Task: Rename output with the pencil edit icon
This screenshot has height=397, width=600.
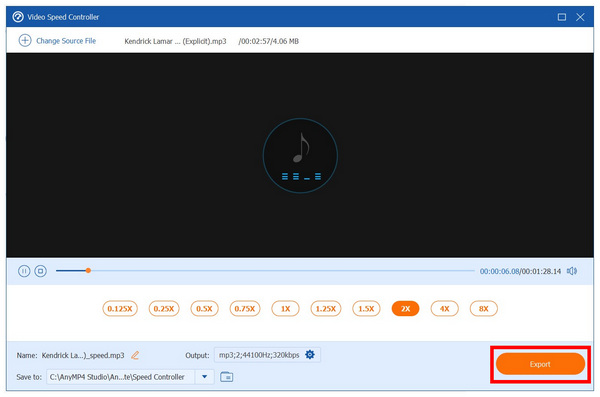Action: click(x=135, y=355)
